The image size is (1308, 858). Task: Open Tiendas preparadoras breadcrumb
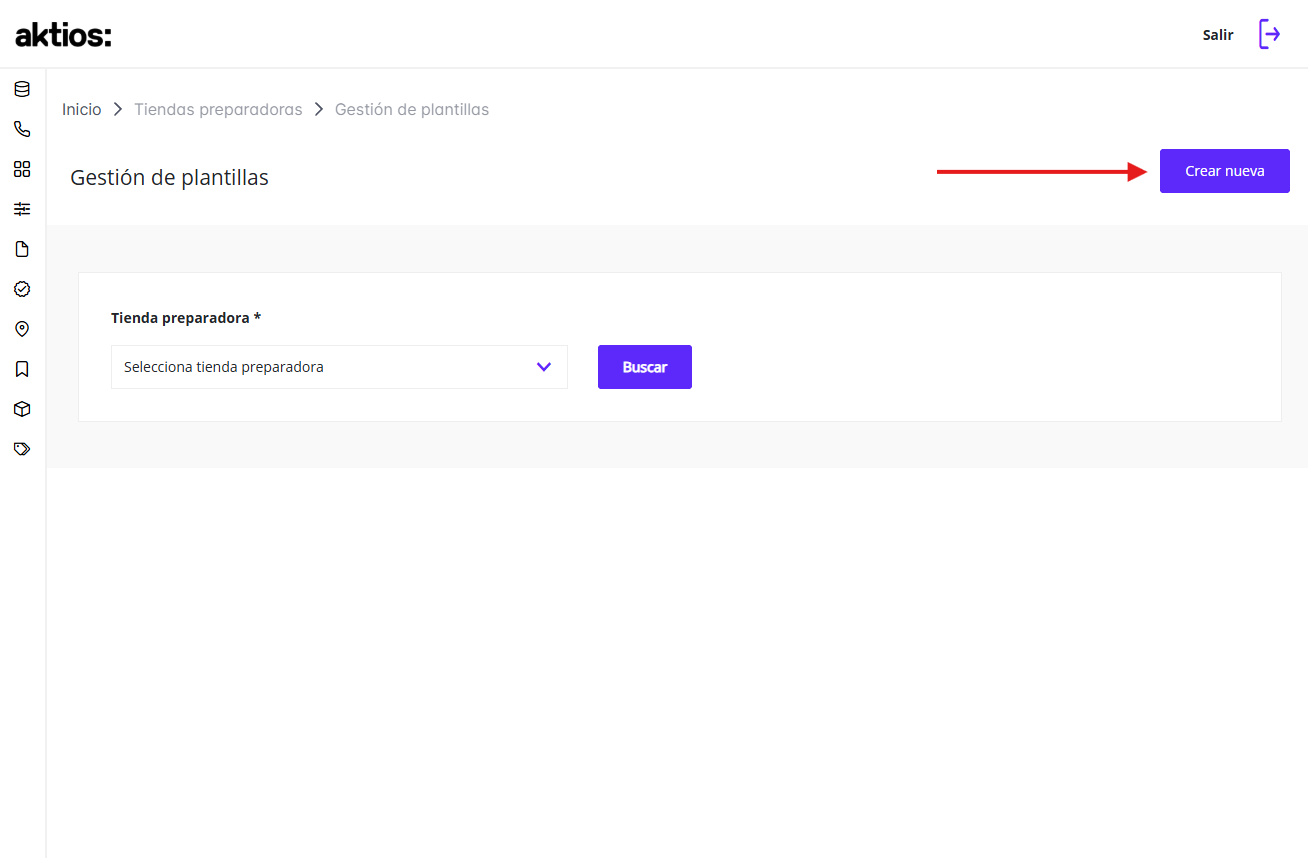(x=218, y=109)
